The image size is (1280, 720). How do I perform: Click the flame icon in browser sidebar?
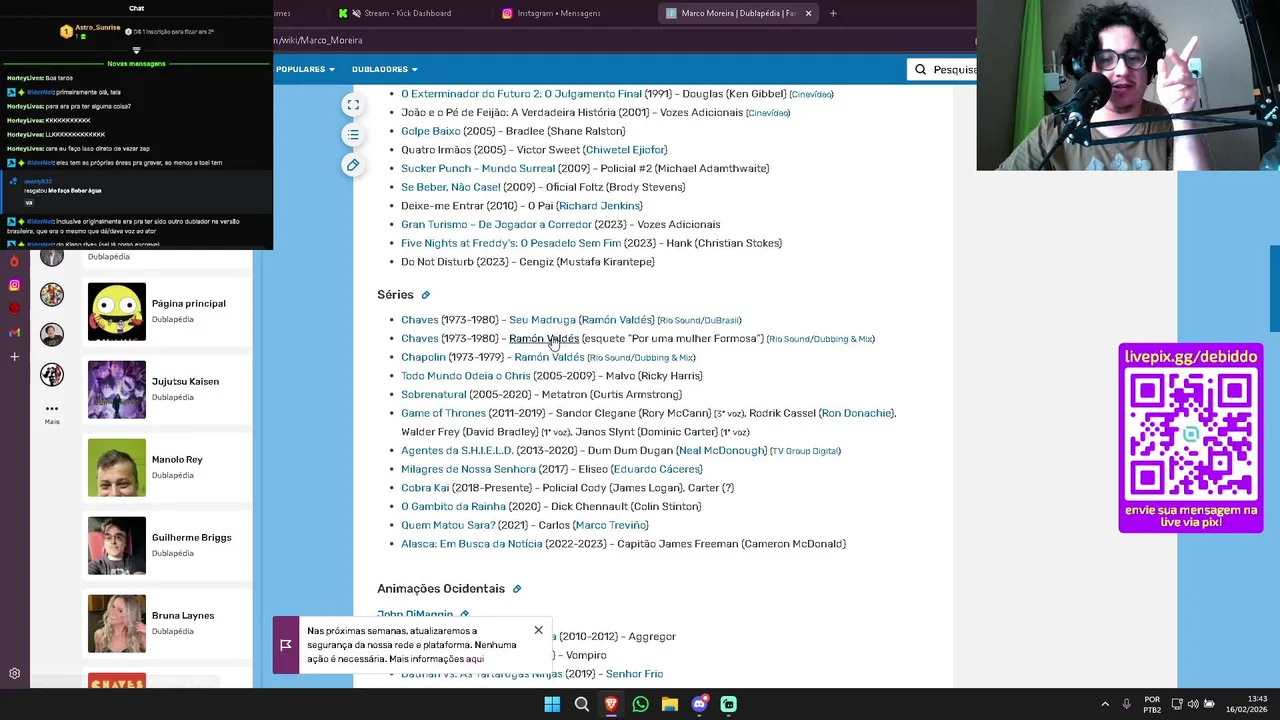[x=14, y=261]
